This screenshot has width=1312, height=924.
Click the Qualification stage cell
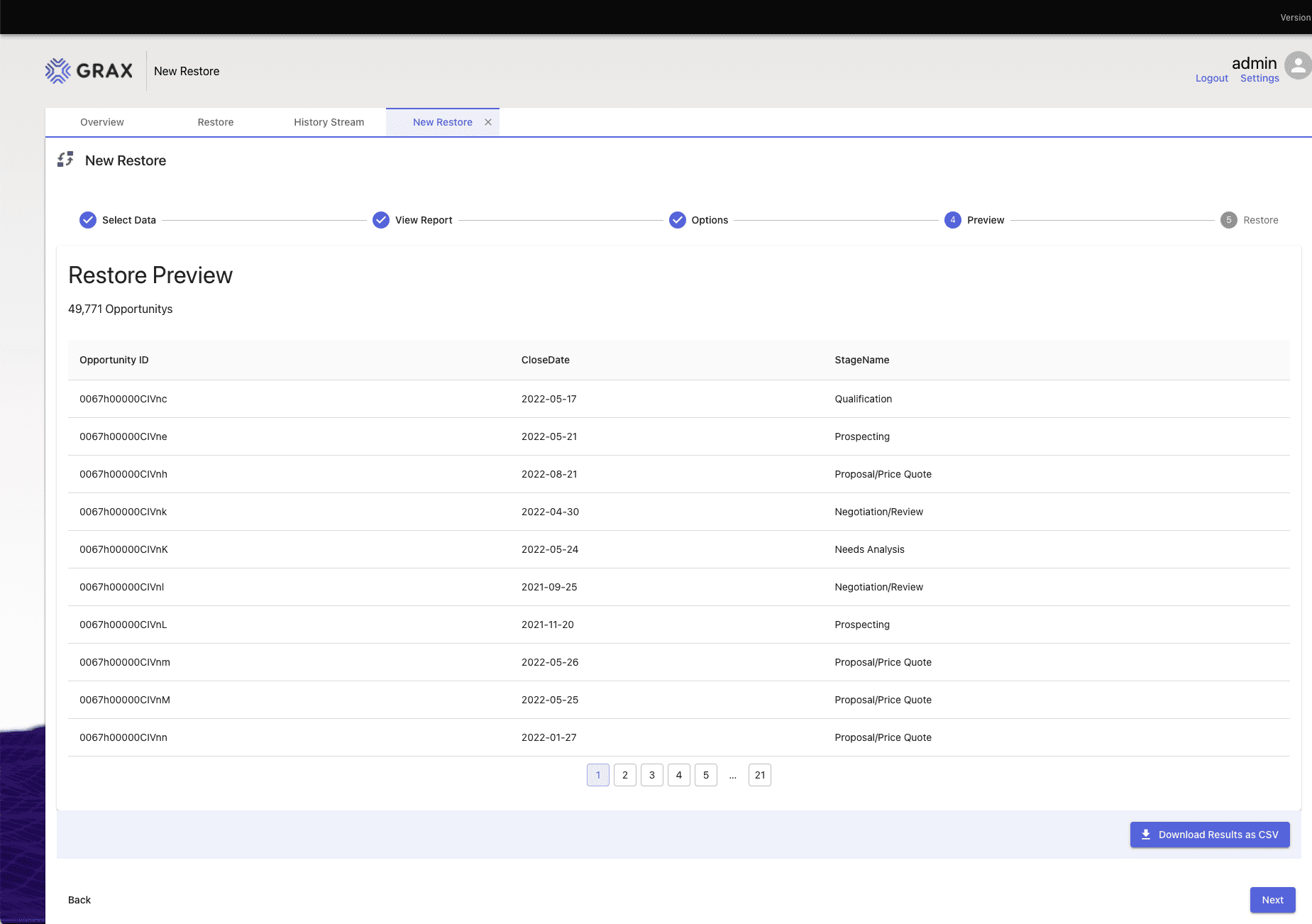(x=864, y=399)
